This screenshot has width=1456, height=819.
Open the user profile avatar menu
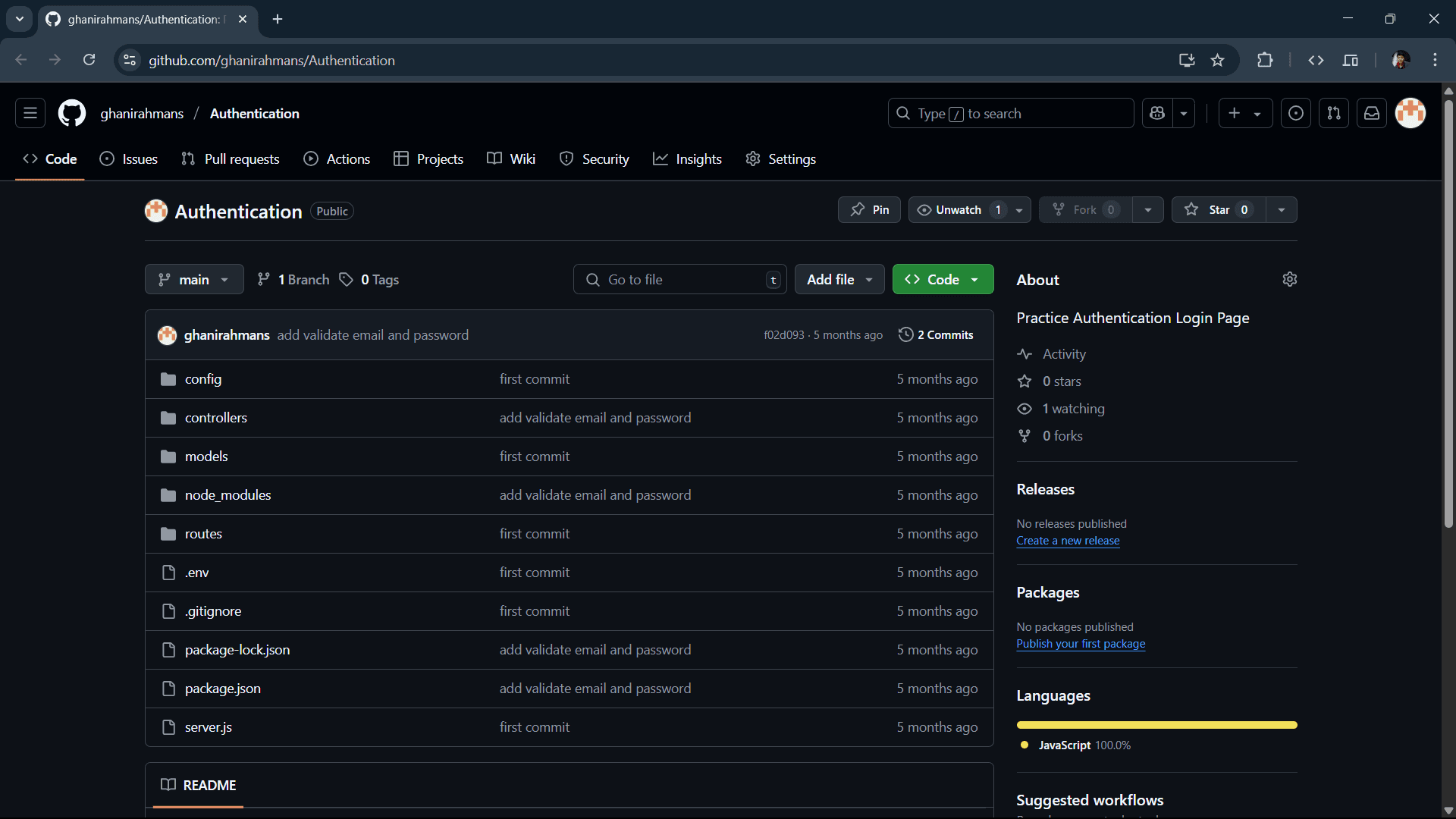[1410, 114]
